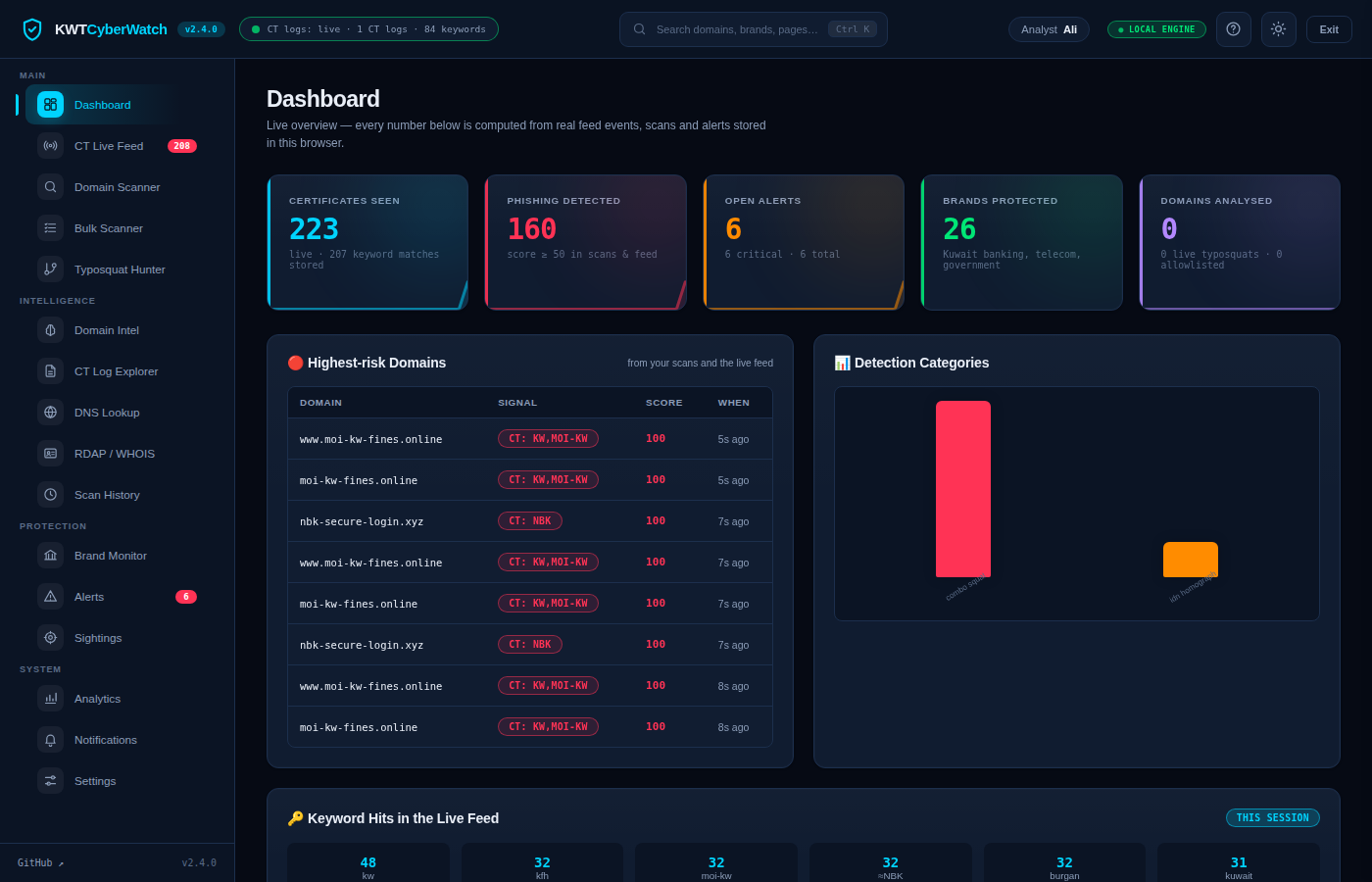Open DNS Lookup globe icon
Viewport: 1372px width, 882px height.
(50, 413)
